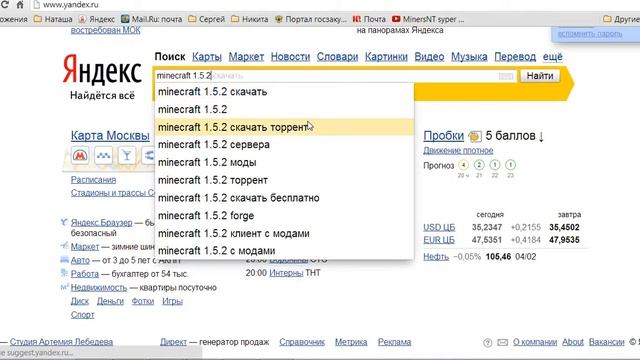Open the MinersNT syper bookmark
The image size is (640, 360).
pyautogui.click(x=428, y=19)
